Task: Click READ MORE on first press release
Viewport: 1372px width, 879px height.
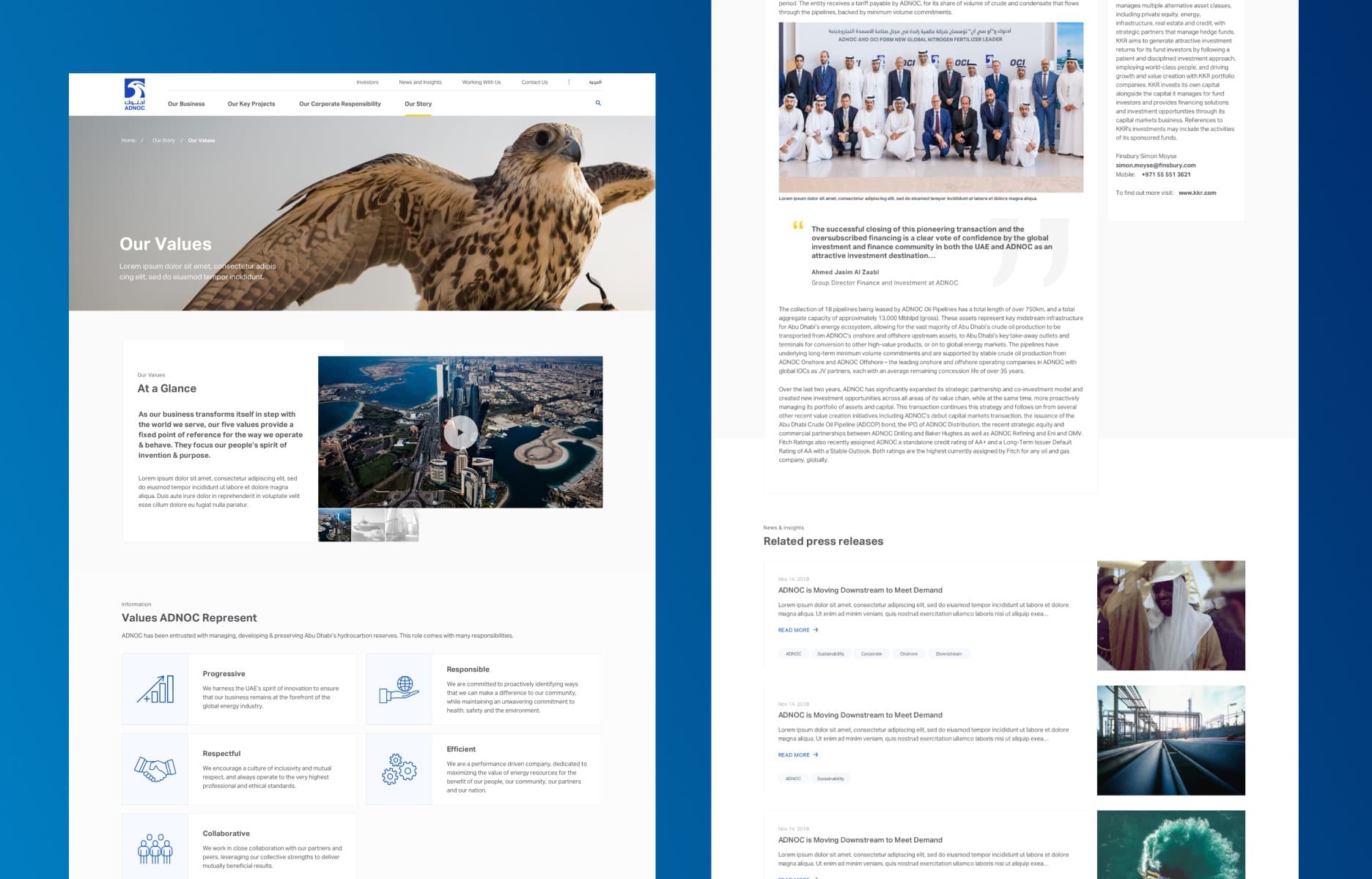Action: coord(798,630)
